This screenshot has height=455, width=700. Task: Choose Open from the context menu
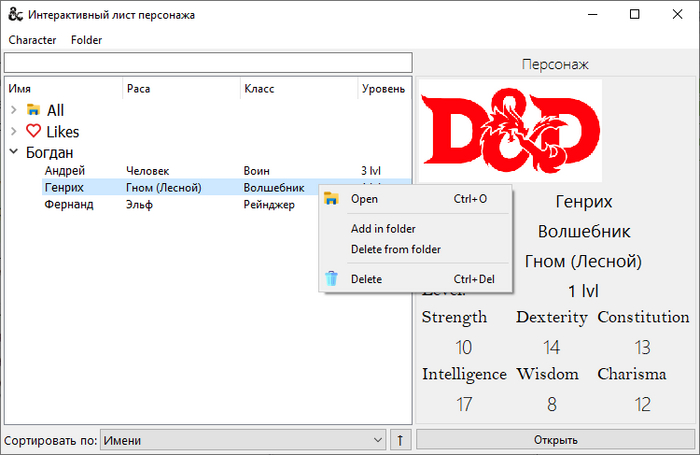(416, 199)
